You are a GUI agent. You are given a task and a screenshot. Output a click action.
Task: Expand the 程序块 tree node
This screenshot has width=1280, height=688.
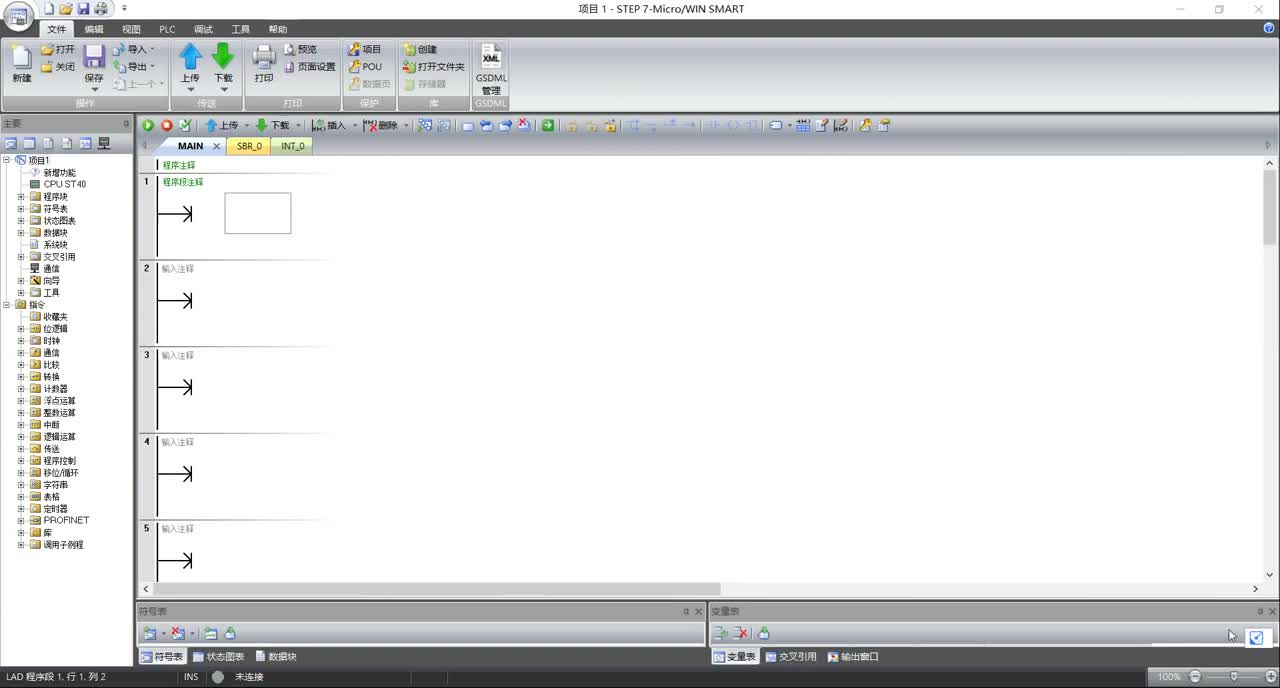21,197
